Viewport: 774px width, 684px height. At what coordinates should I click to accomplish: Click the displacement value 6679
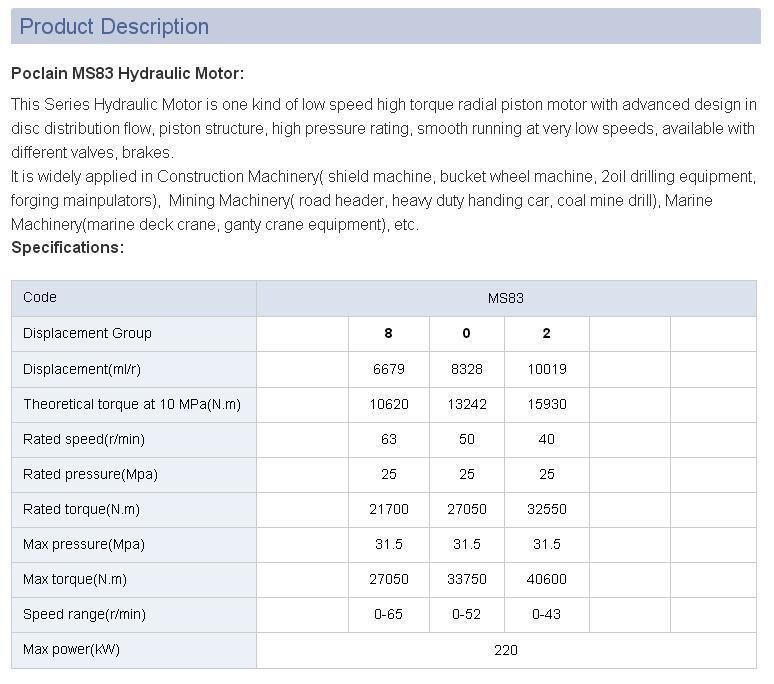point(388,369)
